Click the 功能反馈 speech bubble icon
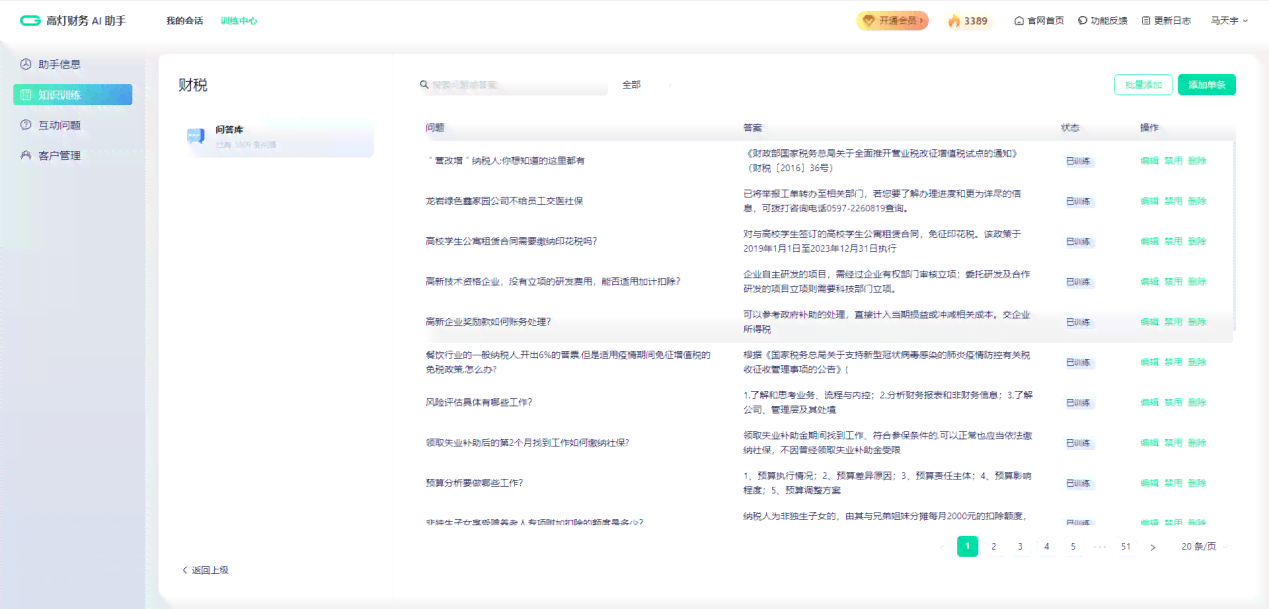Image resolution: width=1269 pixels, height=609 pixels. click(x=1082, y=20)
